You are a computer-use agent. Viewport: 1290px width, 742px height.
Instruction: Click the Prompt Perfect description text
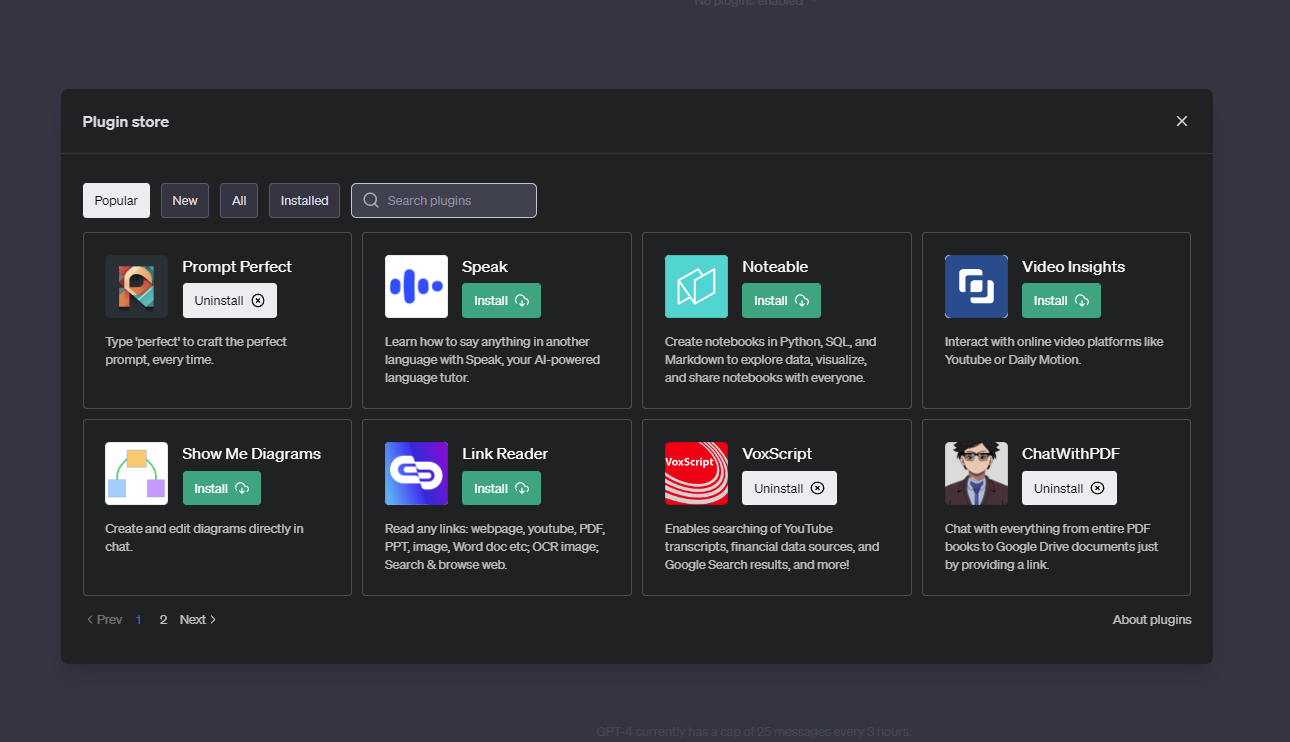pos(196,351)
